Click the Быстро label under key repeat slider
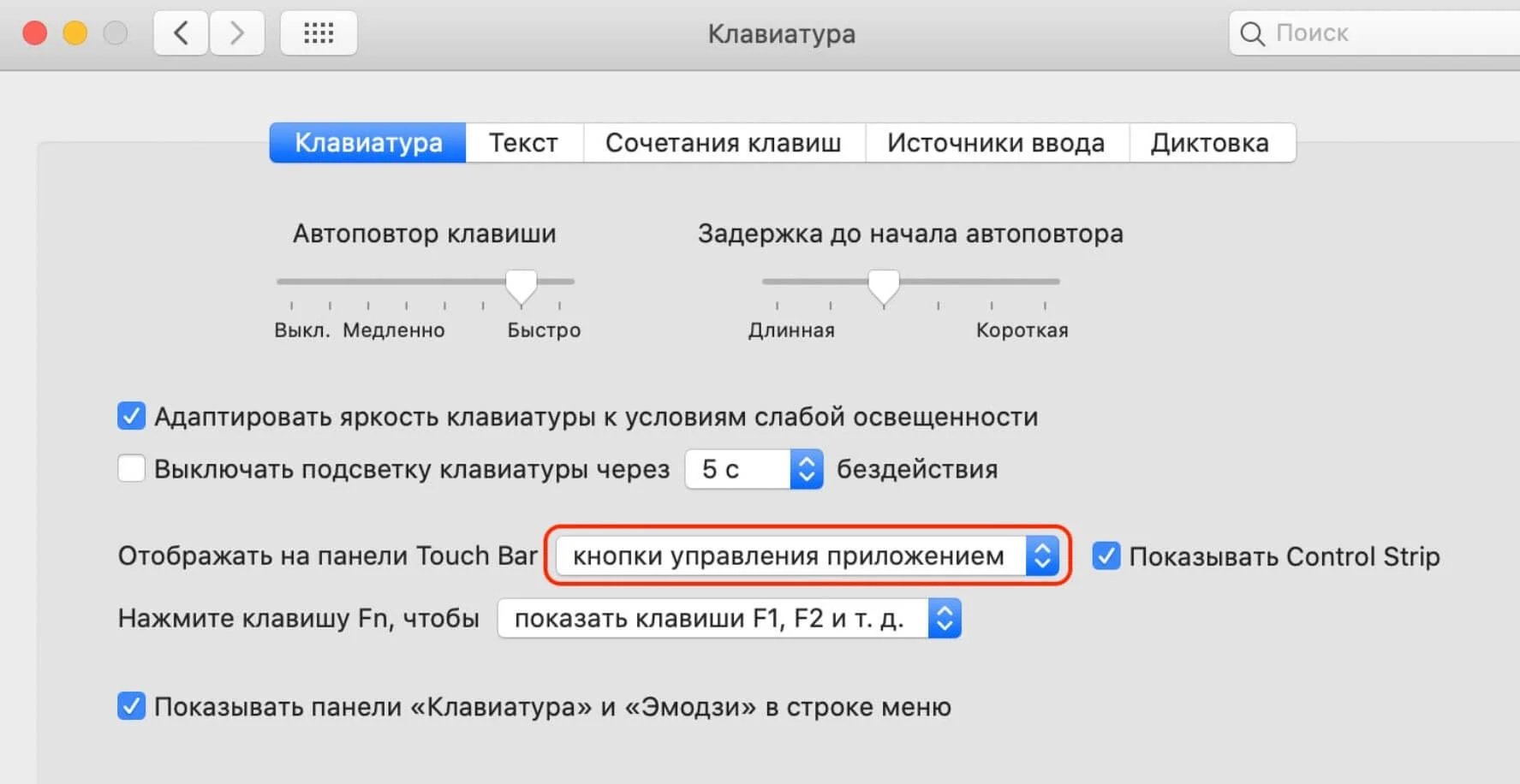The height and width of the screenshot is (784, 1520). (544, 330)
